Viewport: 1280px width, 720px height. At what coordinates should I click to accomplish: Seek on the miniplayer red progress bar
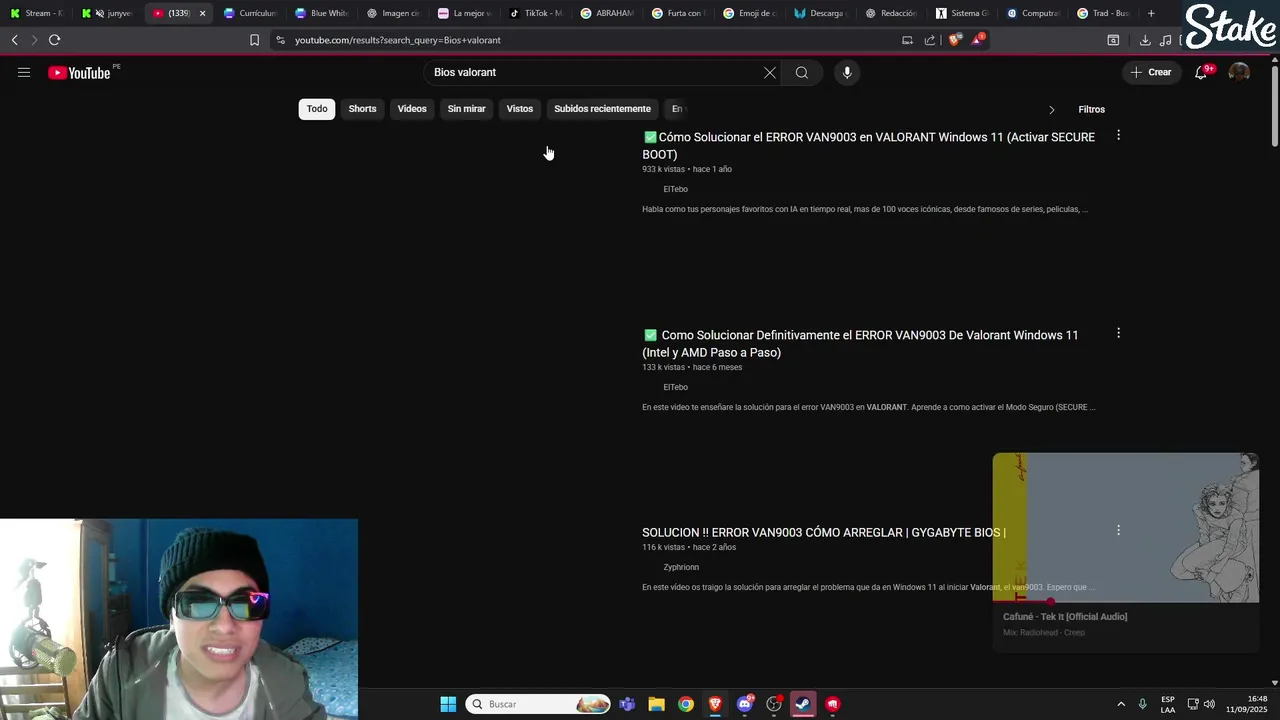point(1125,602)
